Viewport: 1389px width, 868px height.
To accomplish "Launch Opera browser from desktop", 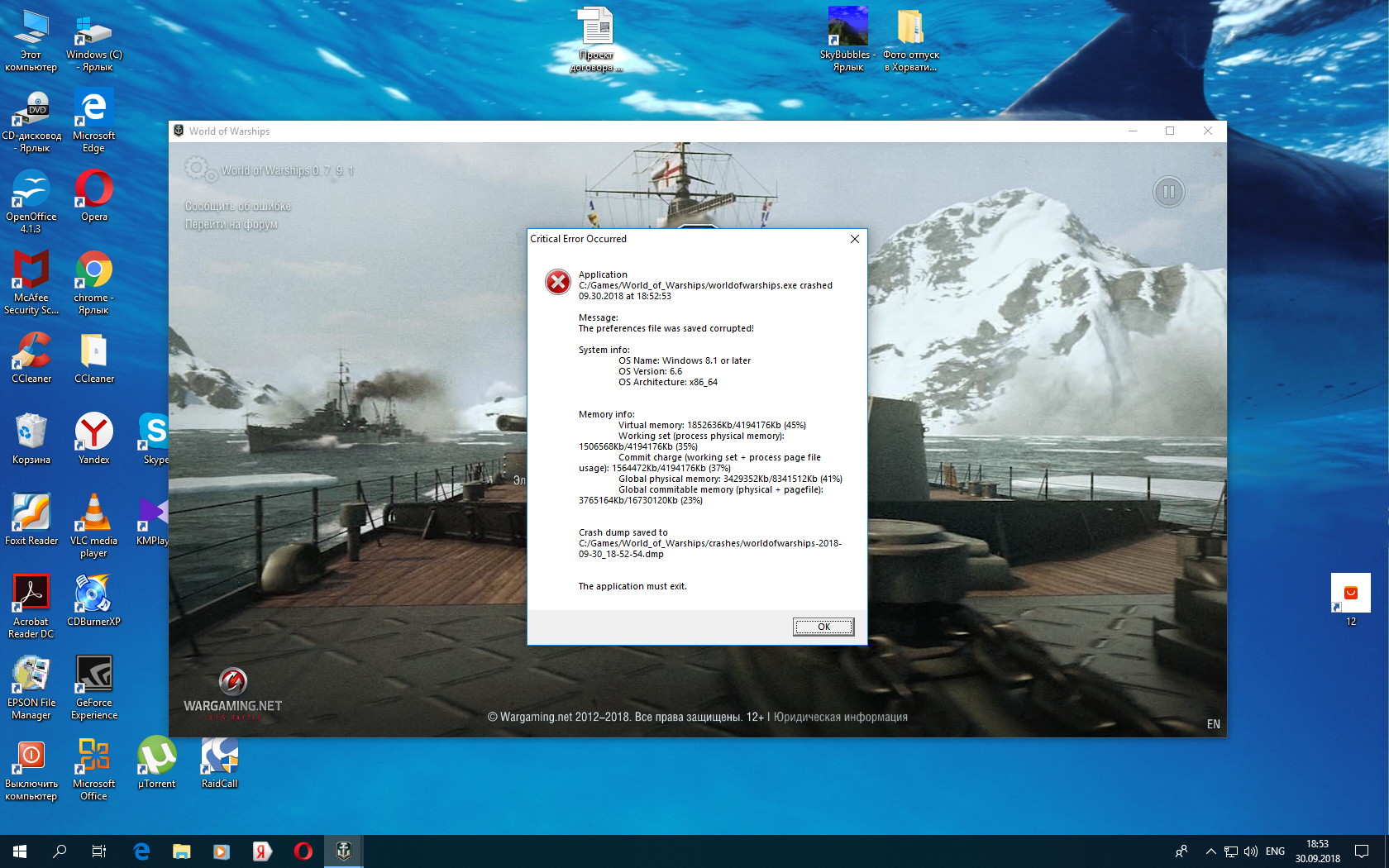I will pyautogui.click(x=94, y=196).
